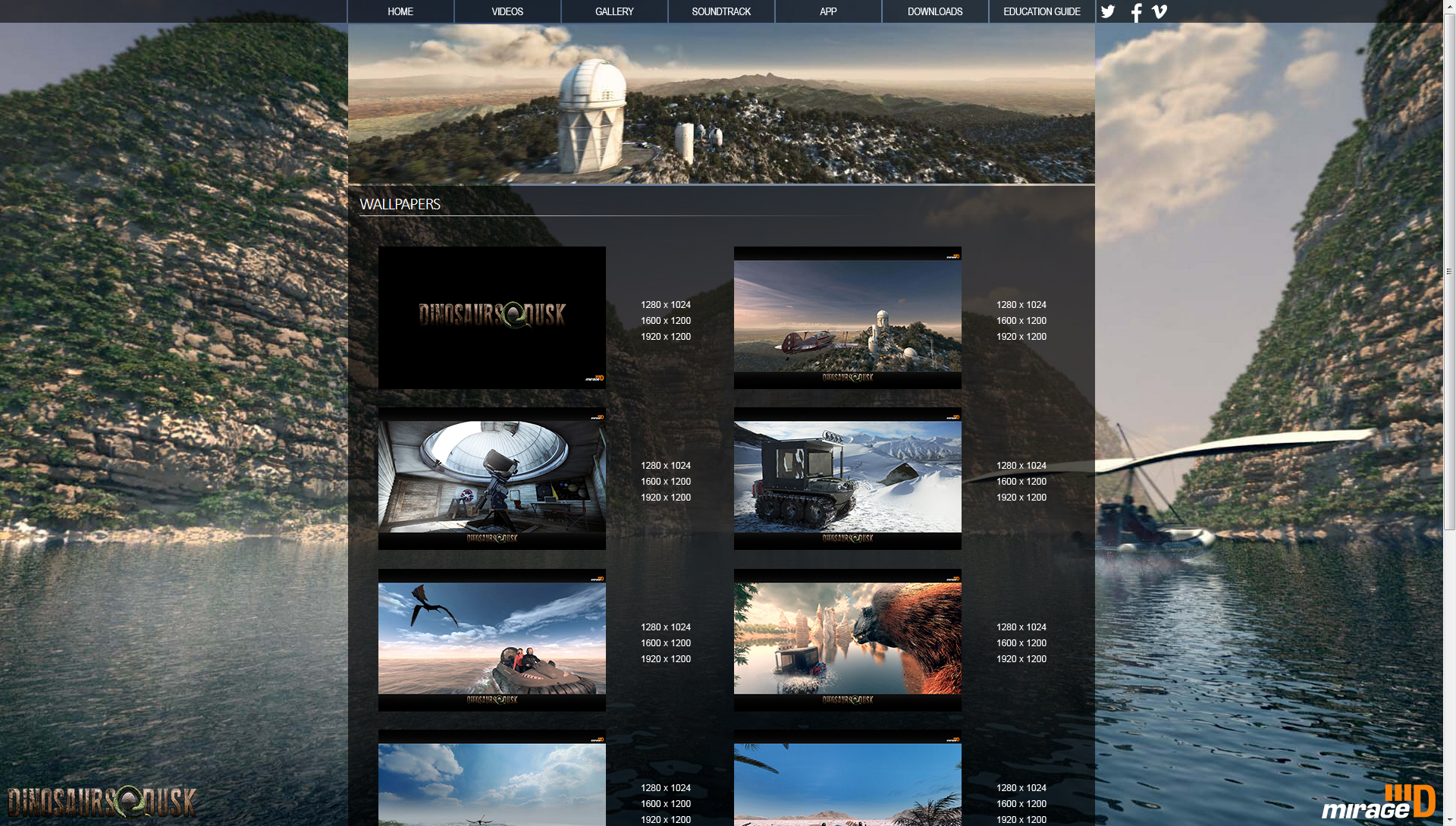
Task: Open the Twitter social icon
Action: click(1108, 11)
